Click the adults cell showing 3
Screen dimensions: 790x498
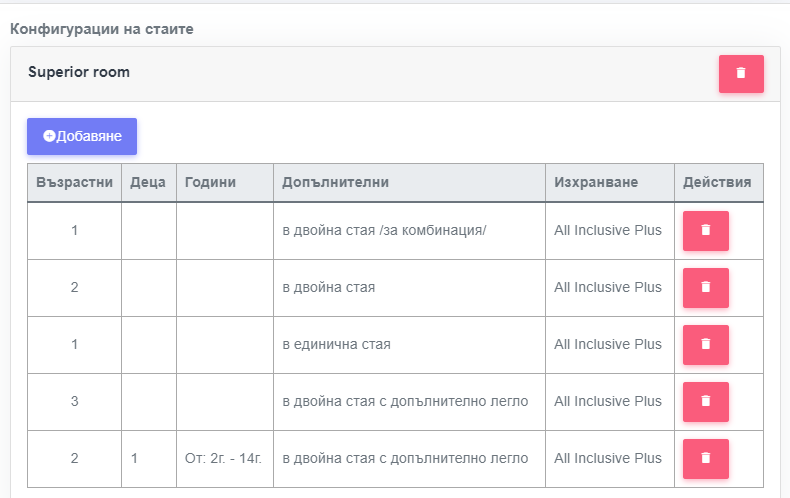click(x=74, y=402)
